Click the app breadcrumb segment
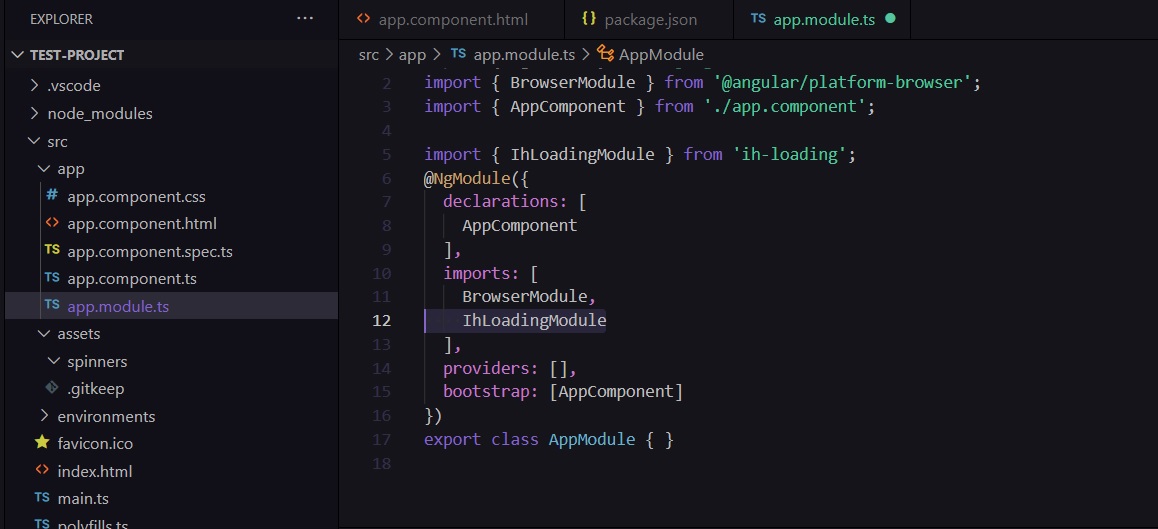This screenshot has height=529, width=1158. [x=412, y=54]
